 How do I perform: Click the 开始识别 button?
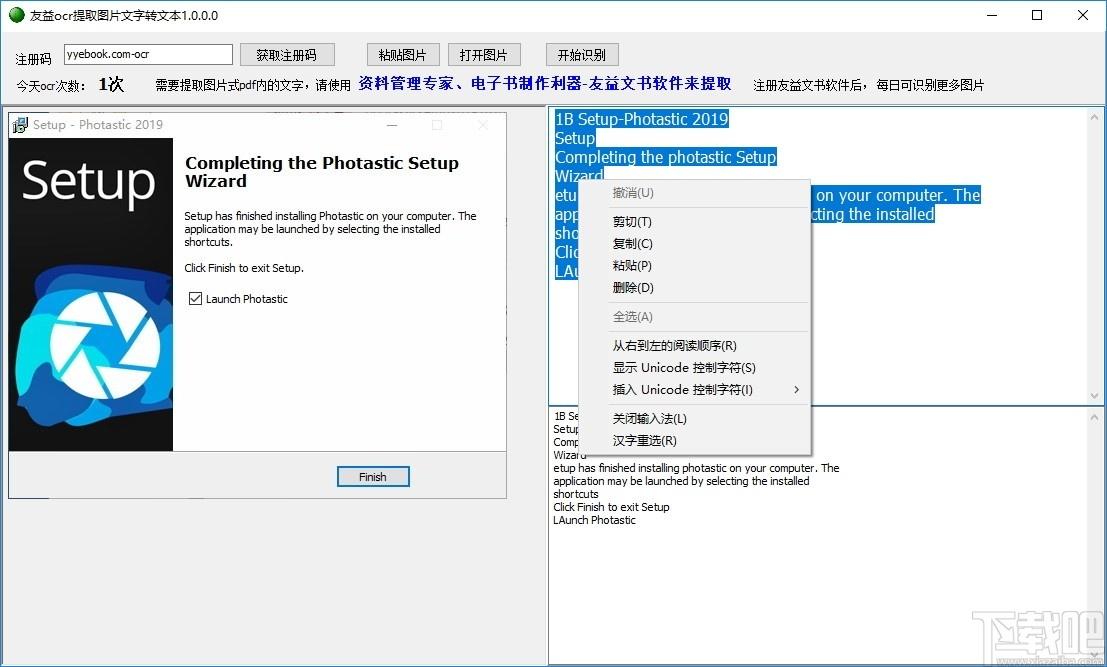[x=582, y=55]
